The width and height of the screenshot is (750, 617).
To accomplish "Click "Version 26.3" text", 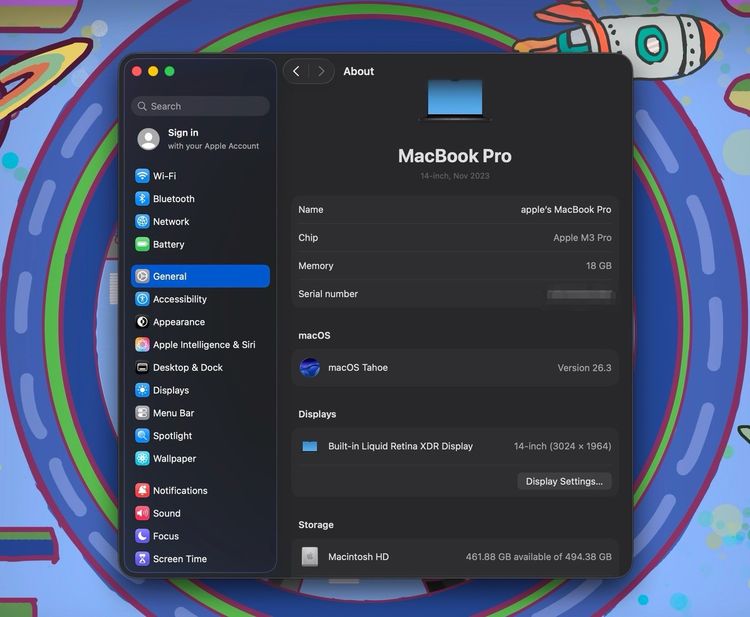I will (x=584, y=368).
